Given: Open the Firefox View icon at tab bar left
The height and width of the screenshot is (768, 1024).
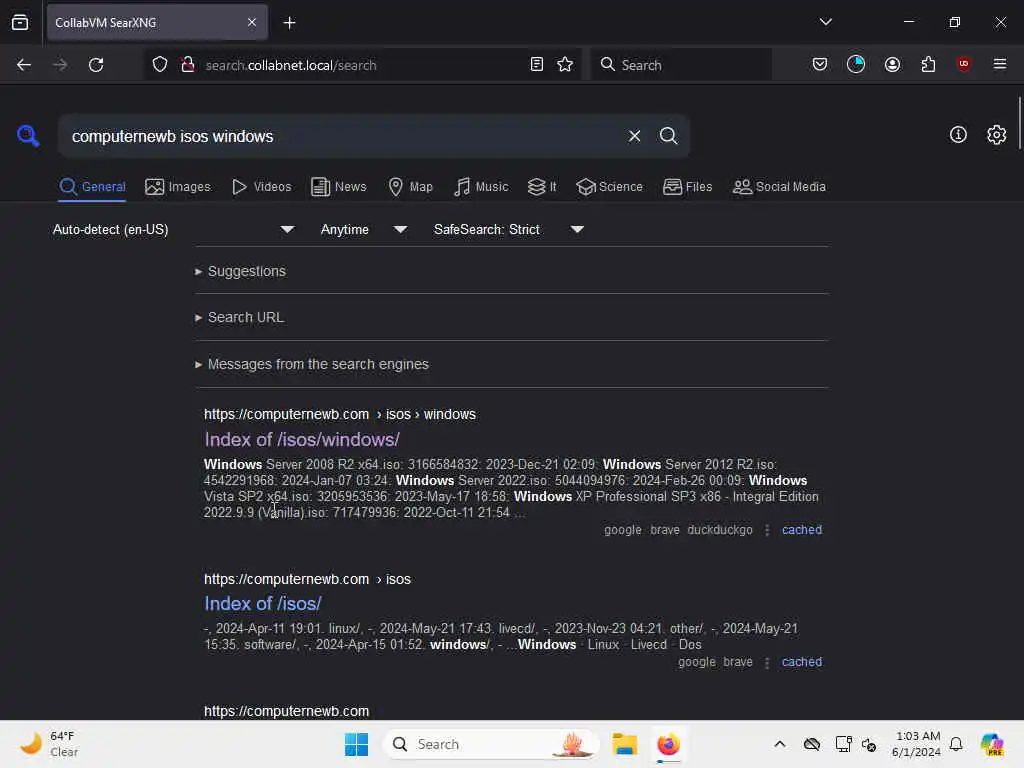Looking at the screenshot, I should (x=20, y=22).
